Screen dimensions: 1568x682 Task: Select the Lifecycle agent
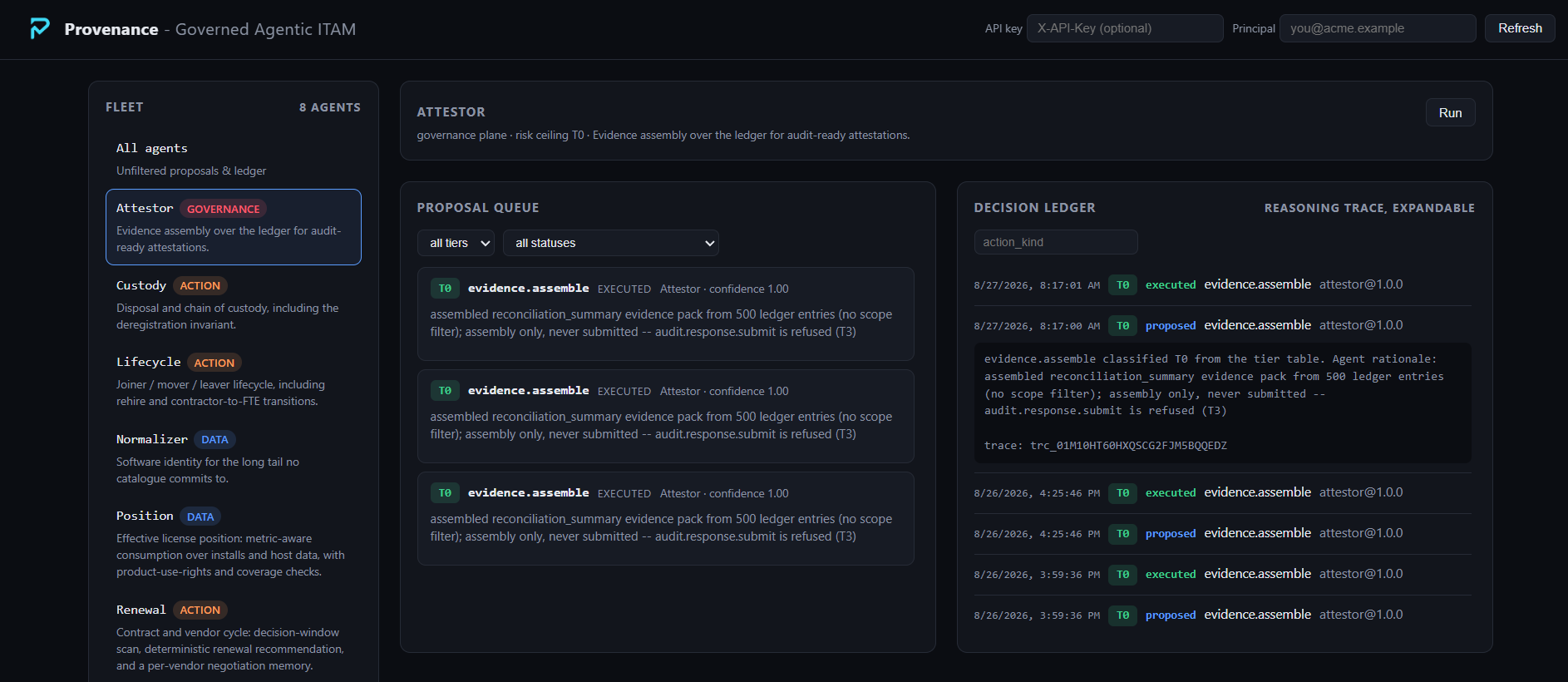coord(234,381)
